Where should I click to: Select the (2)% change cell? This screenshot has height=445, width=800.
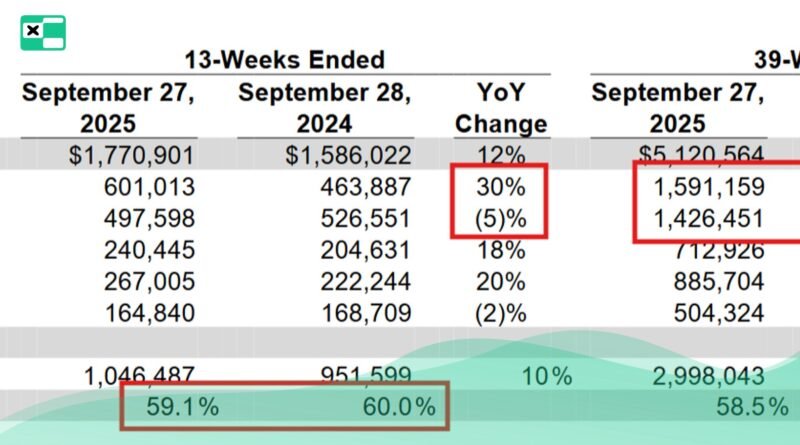[x=501, y=311]
